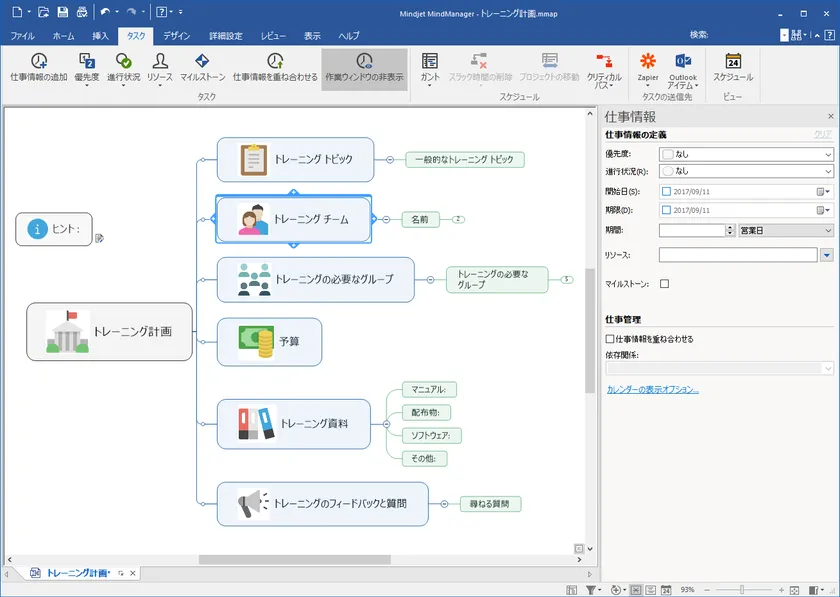The height and width of the screenshot is (597, 840).
Task: Open the ファイル menu tab
Action: [22, 36]
